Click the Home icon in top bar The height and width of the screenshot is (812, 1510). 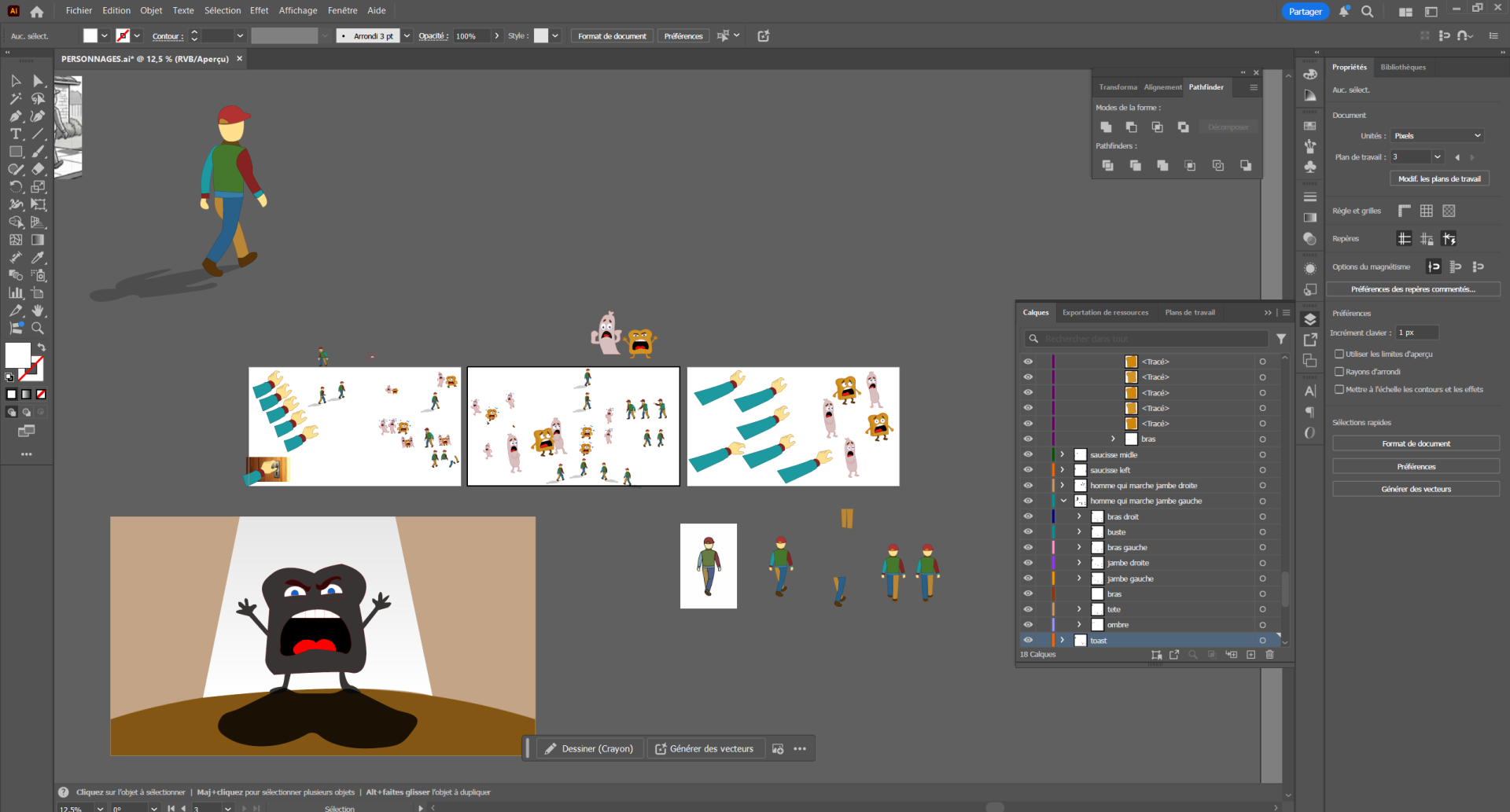tap(36, 12)
